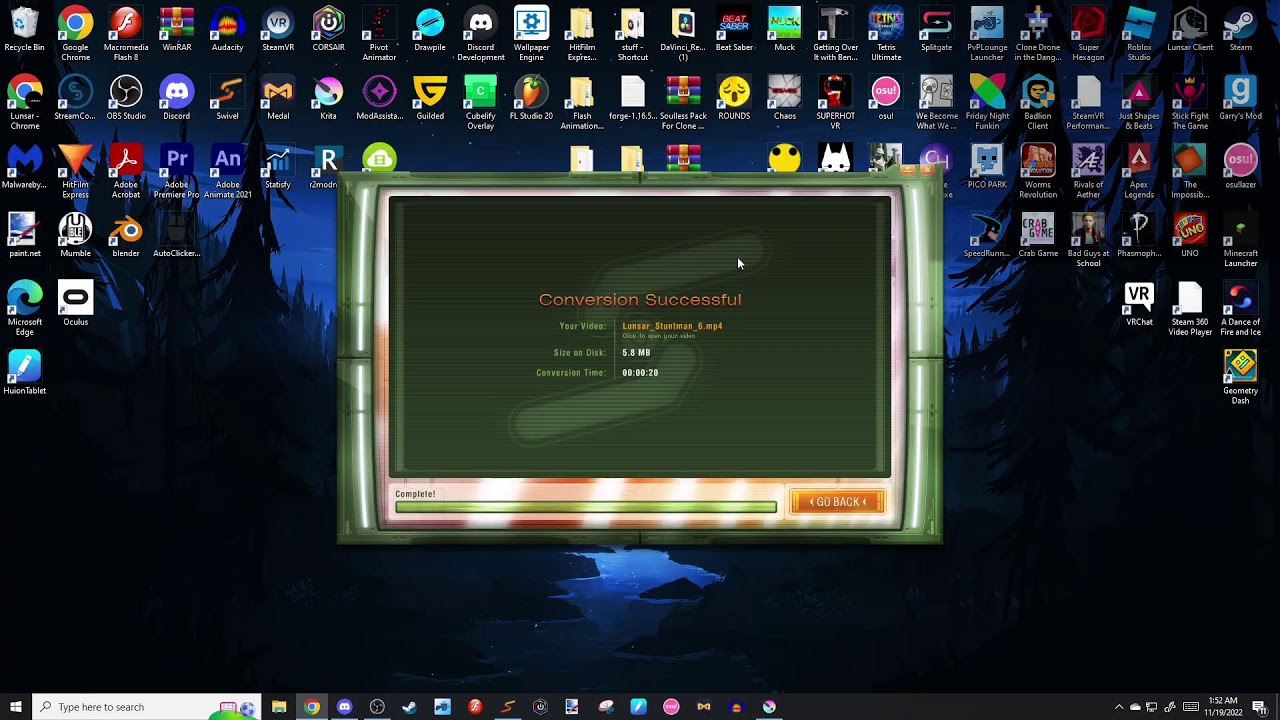
Task: Open the Malwarebytes desktop icon
Action: [24, 167]
